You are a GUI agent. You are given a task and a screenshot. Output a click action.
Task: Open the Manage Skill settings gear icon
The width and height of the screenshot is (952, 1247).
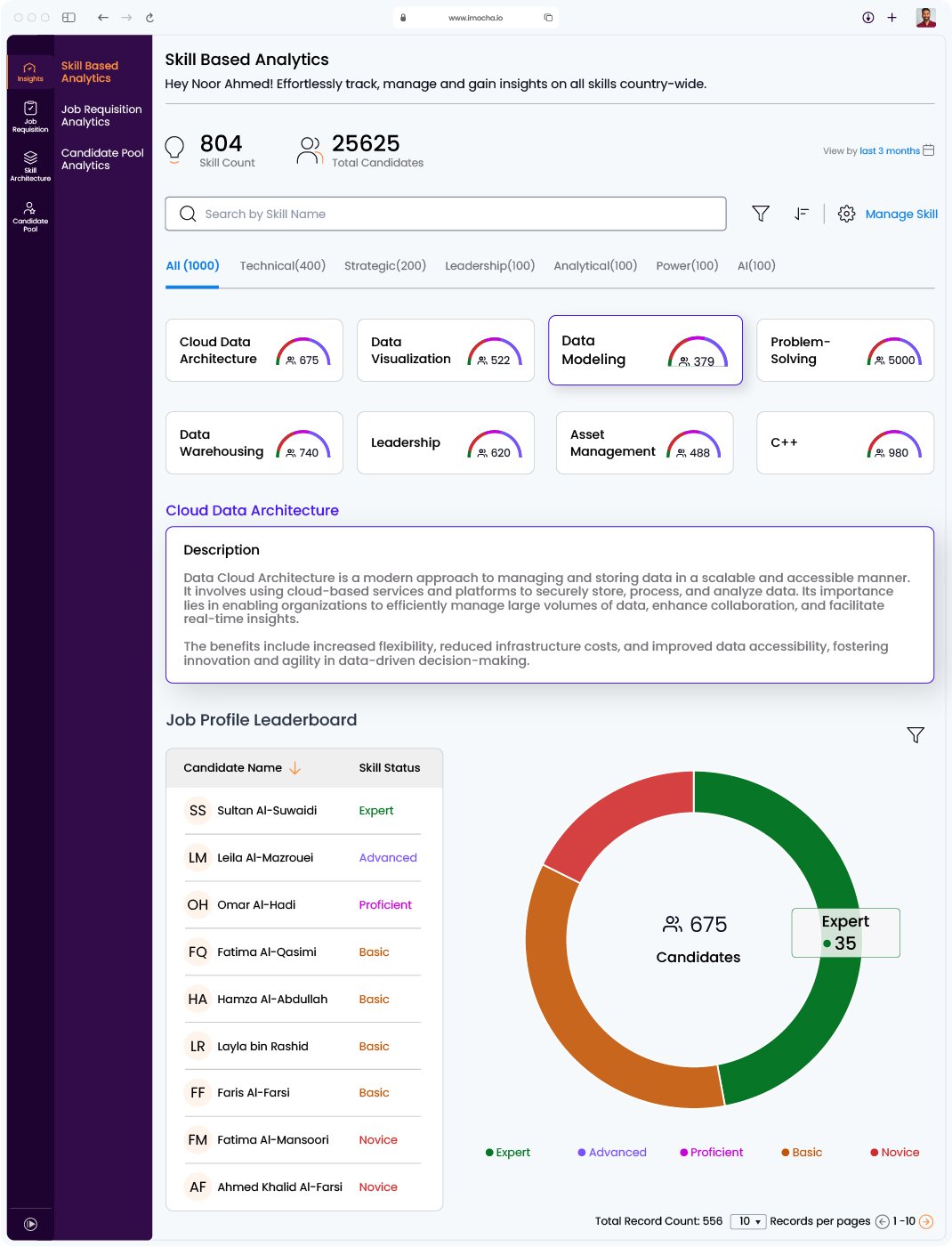[844, 214]
